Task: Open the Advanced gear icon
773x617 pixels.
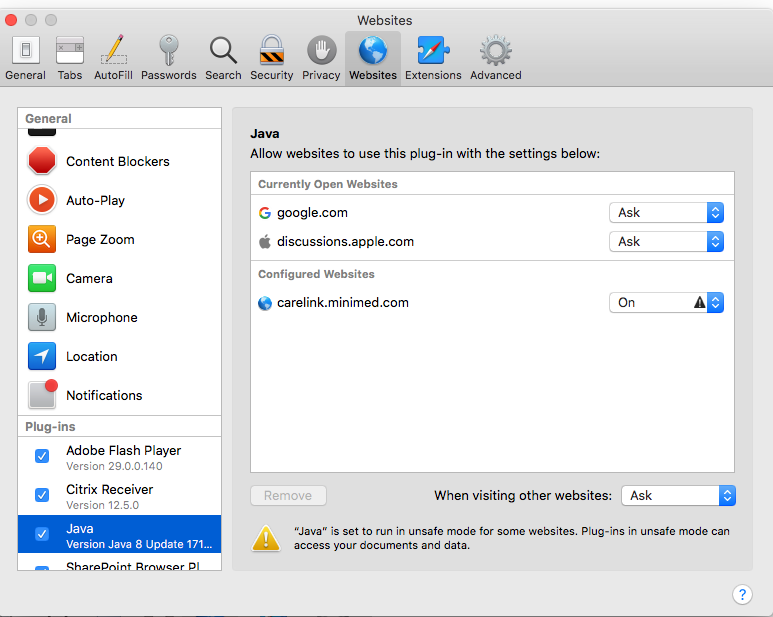Action: (x=495, y=50)
